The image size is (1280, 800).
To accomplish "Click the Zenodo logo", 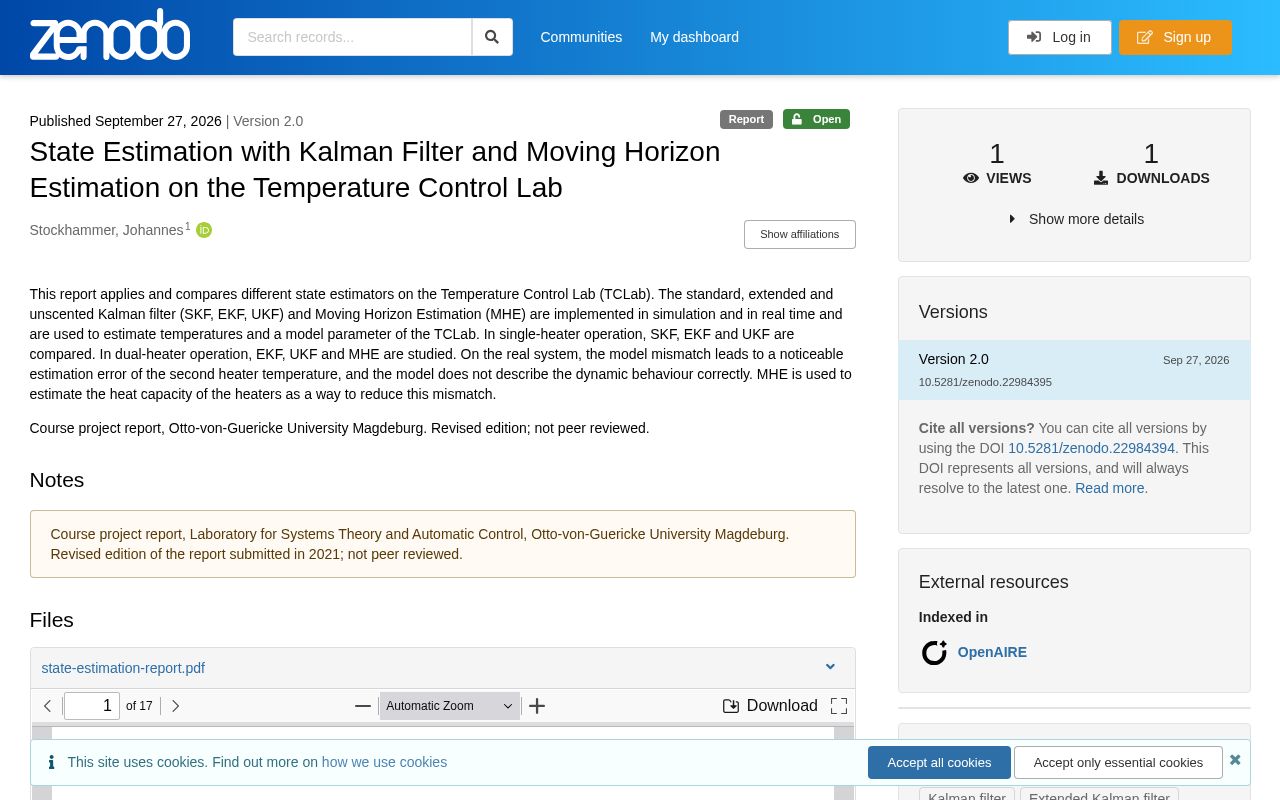I will click(110, 35).
